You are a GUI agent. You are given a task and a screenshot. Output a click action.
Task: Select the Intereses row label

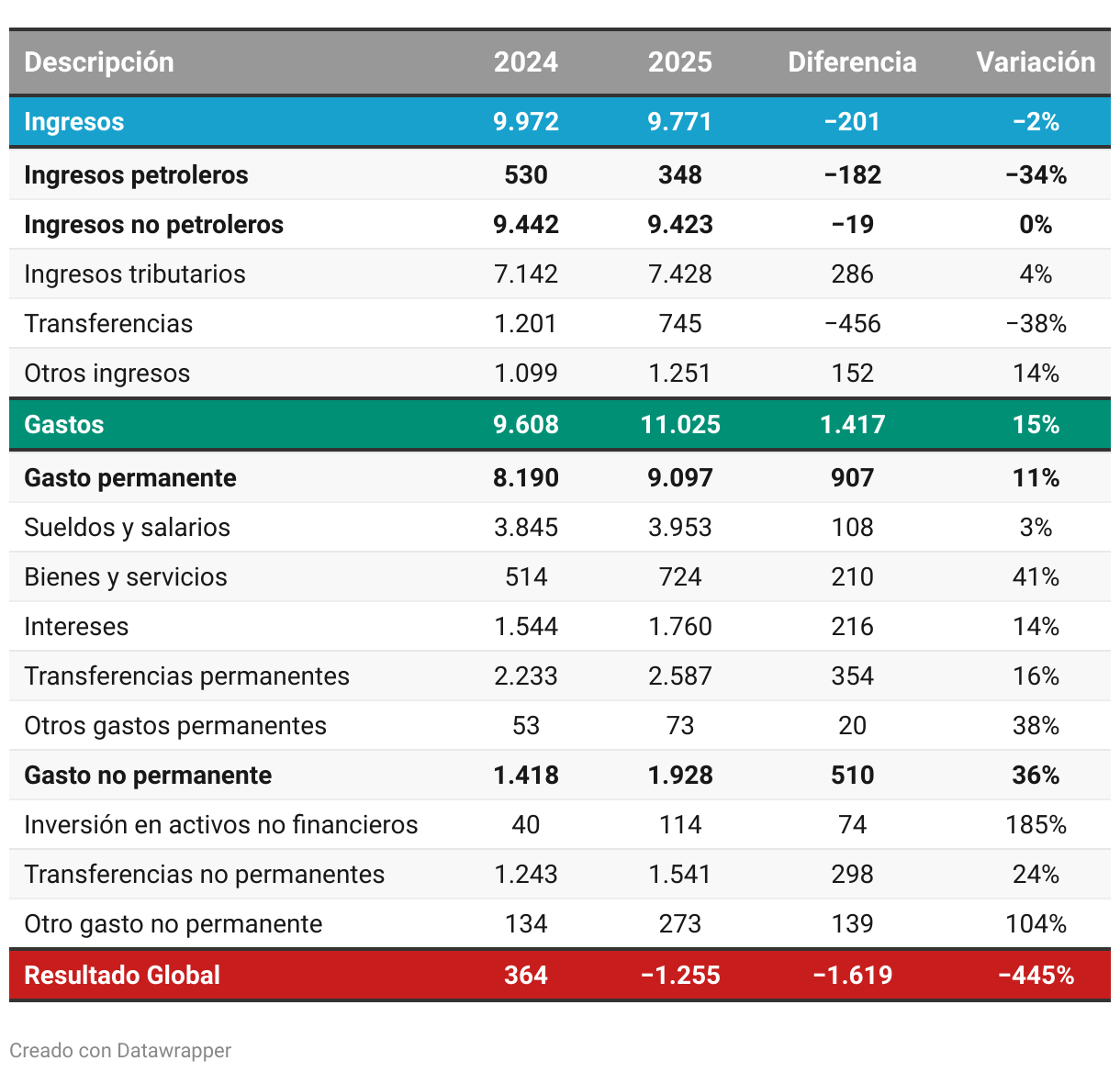pyautogui.click(x=76, y=627)
